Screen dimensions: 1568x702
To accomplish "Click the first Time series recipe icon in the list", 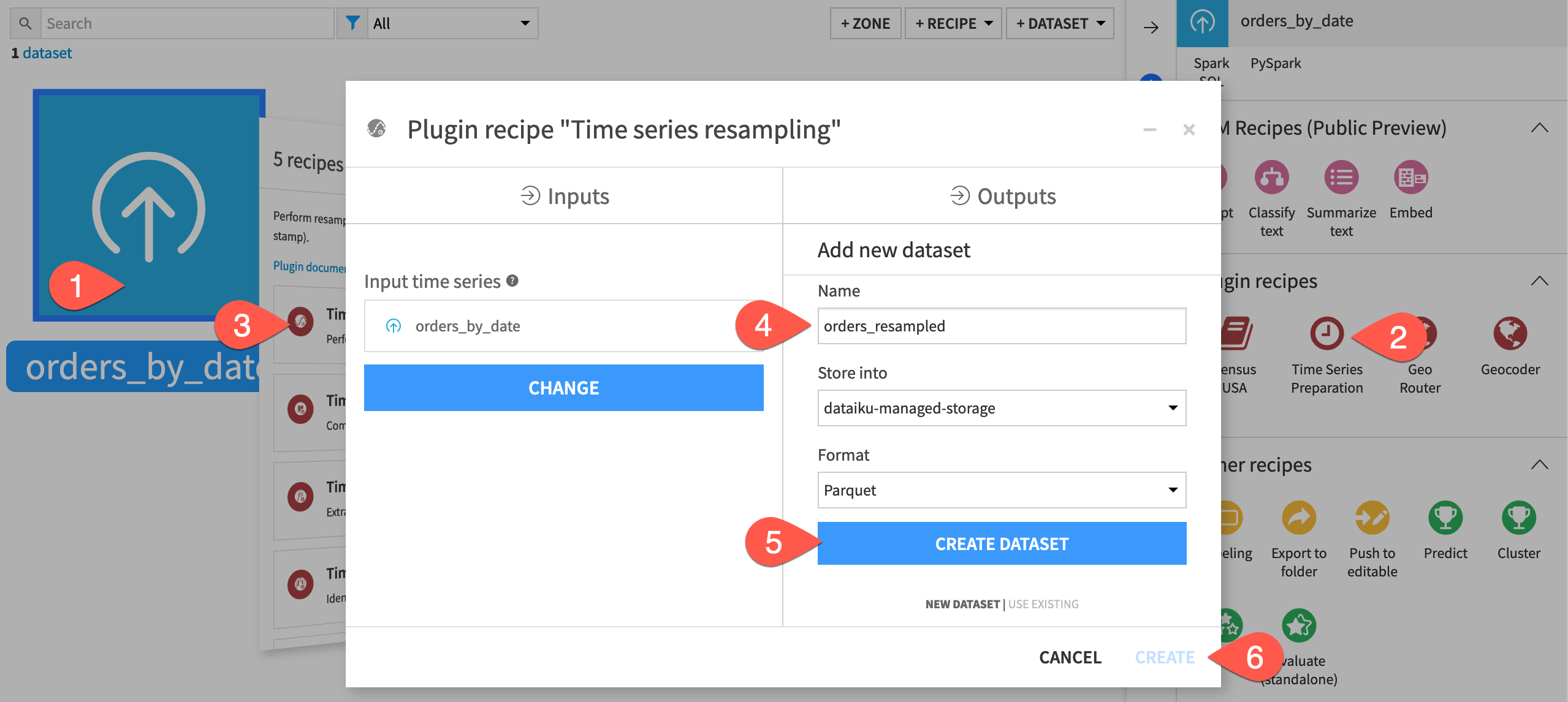I will (300, 322).
